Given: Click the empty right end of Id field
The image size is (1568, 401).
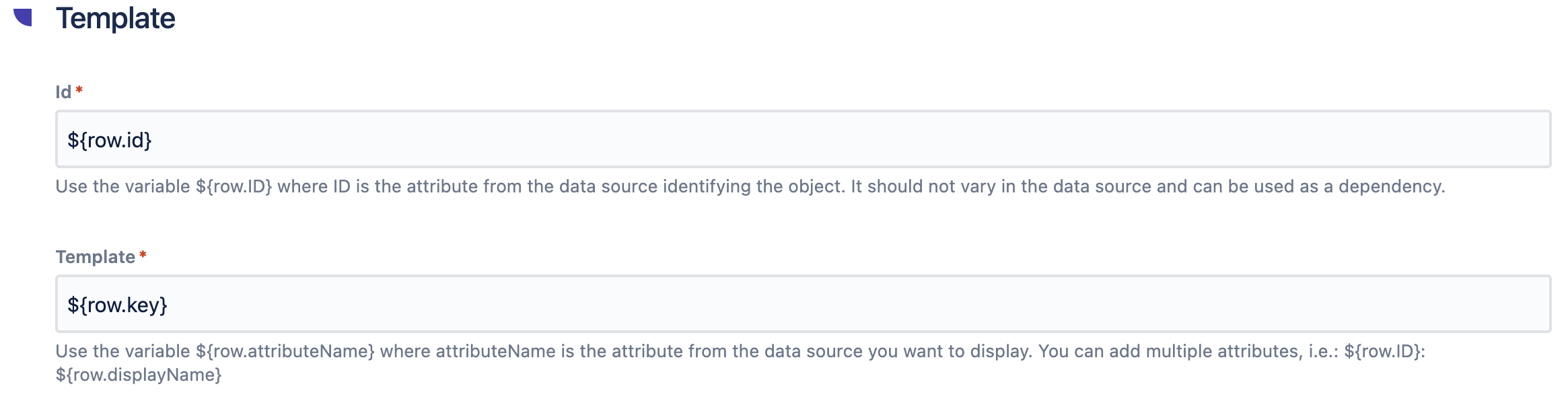Looking at the screenshot, I should pyautogui.click(x=1481, y=139).
